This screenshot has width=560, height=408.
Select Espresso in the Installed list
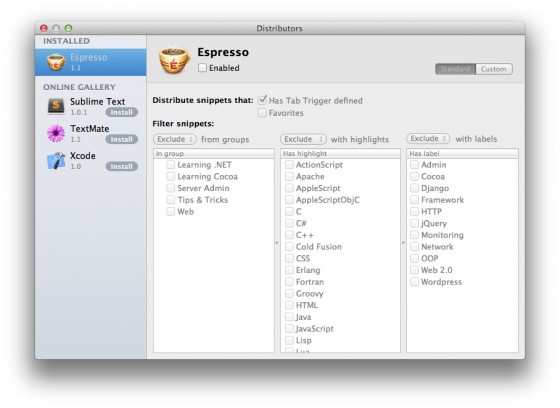coord(91,62)
